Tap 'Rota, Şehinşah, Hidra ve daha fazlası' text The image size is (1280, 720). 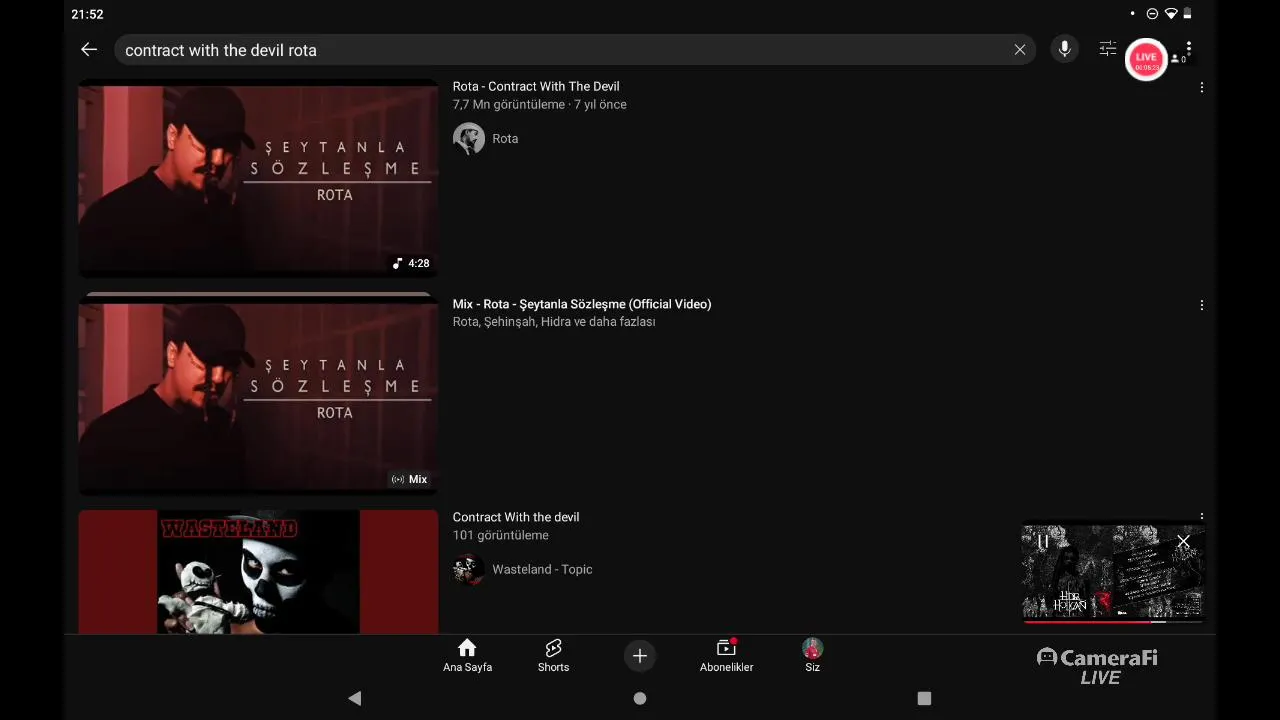[x=554, y=322]
